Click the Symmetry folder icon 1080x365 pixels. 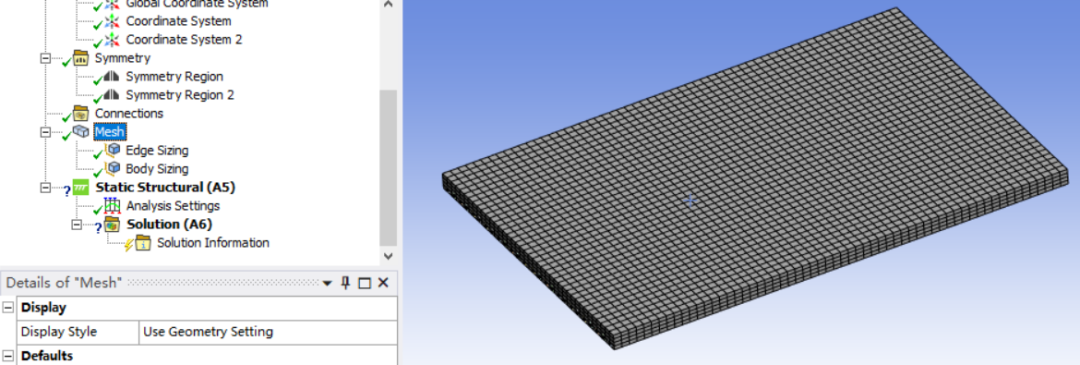pos(81,58)
